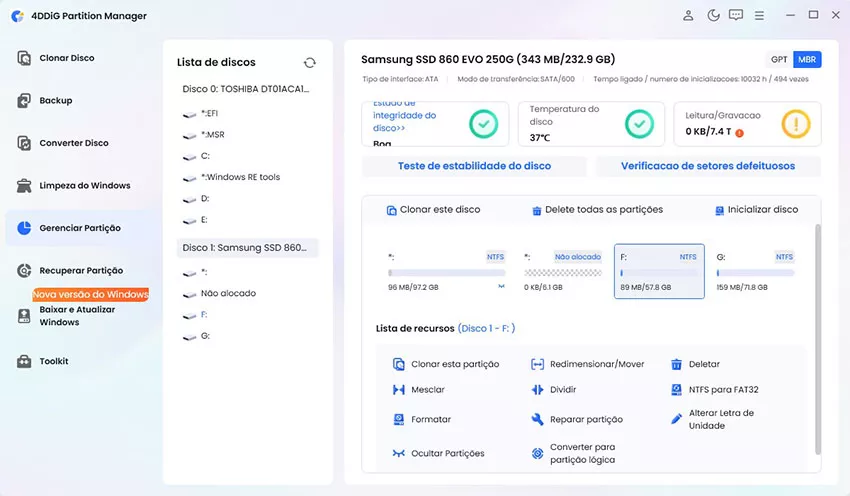The width and height of the screenshot is (850, 496).
Task: Click the Temperatura do disco check icon
Action: point(640,124)
